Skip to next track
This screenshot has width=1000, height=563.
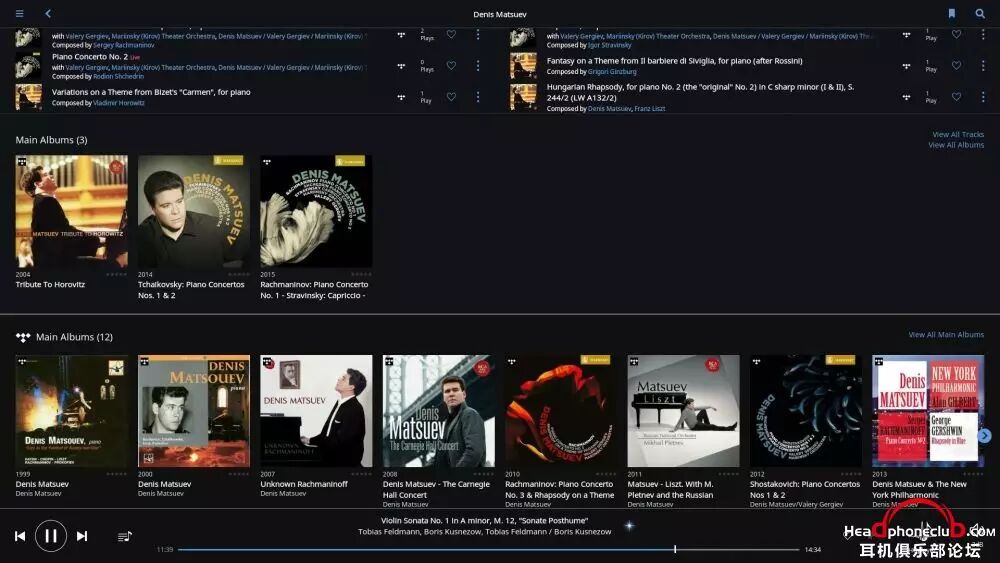point(82,536)
